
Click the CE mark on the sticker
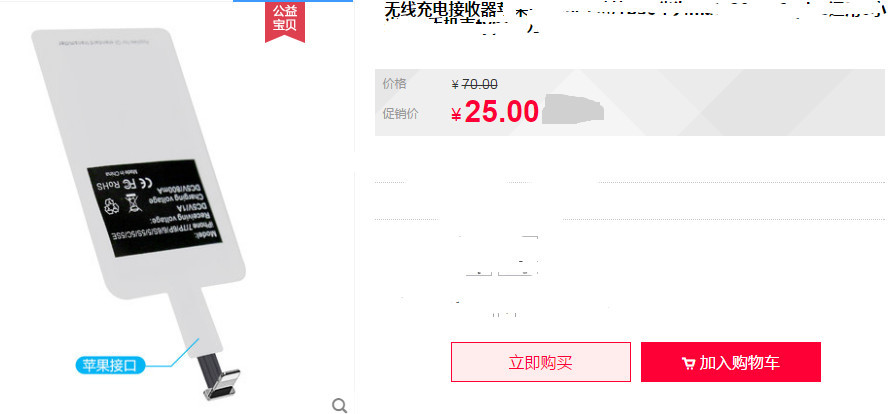click(x=146, y=183)
